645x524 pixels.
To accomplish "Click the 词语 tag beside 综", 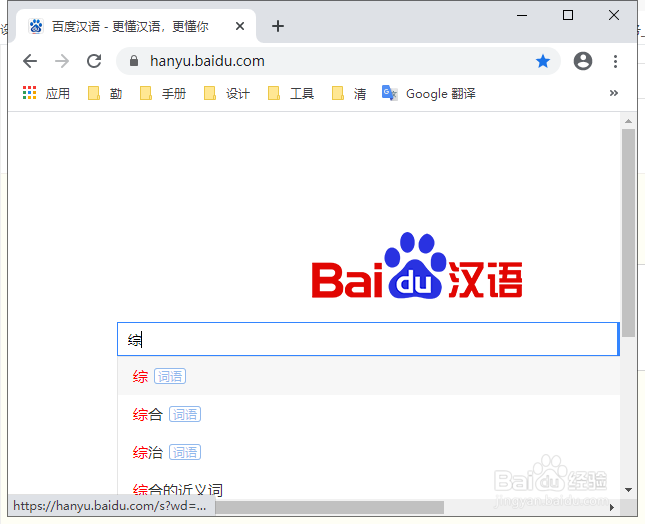I will tap(170, 376).
